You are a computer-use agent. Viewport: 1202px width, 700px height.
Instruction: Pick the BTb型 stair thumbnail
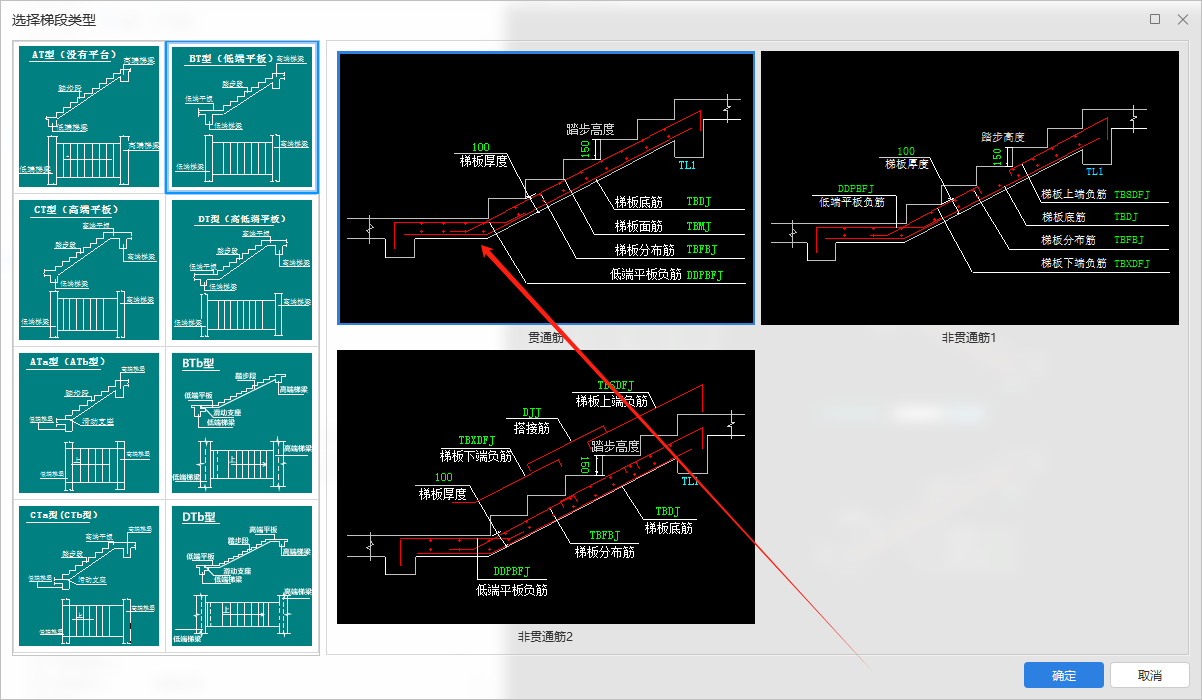click(x=242, y=423)
